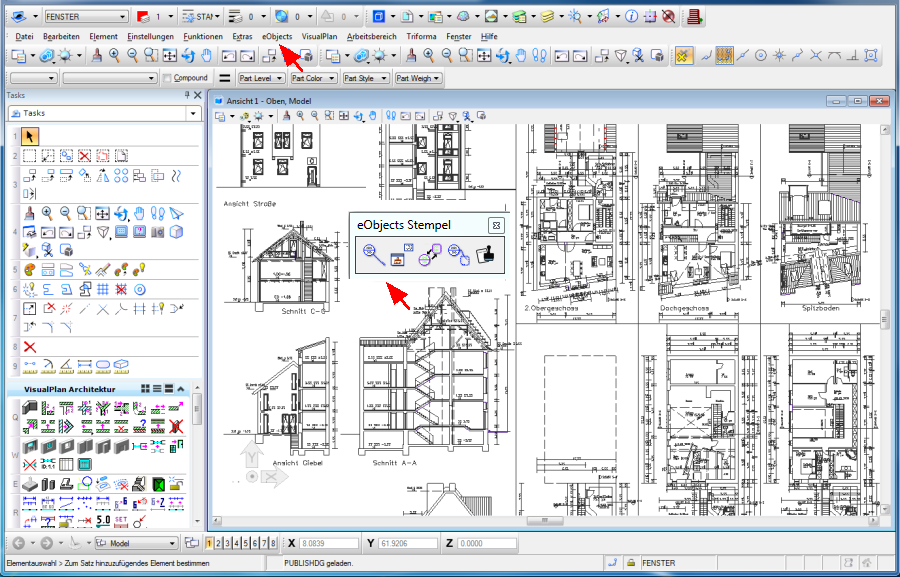Open the Part Color dropdown
This screenshot has height=577, width=900.
click(313, 78)
